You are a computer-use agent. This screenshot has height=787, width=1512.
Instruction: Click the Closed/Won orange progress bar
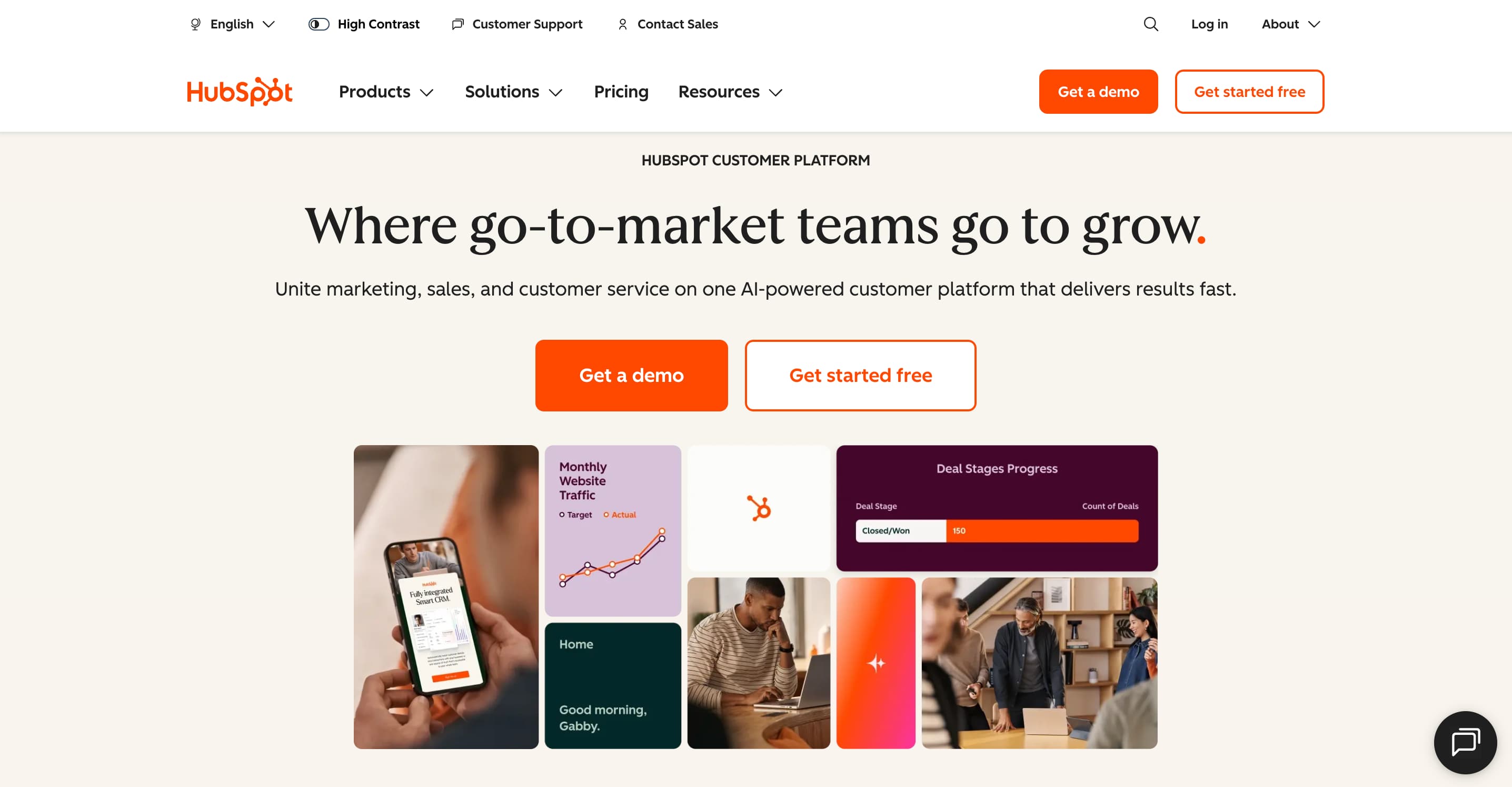(x=1042, y=530)
